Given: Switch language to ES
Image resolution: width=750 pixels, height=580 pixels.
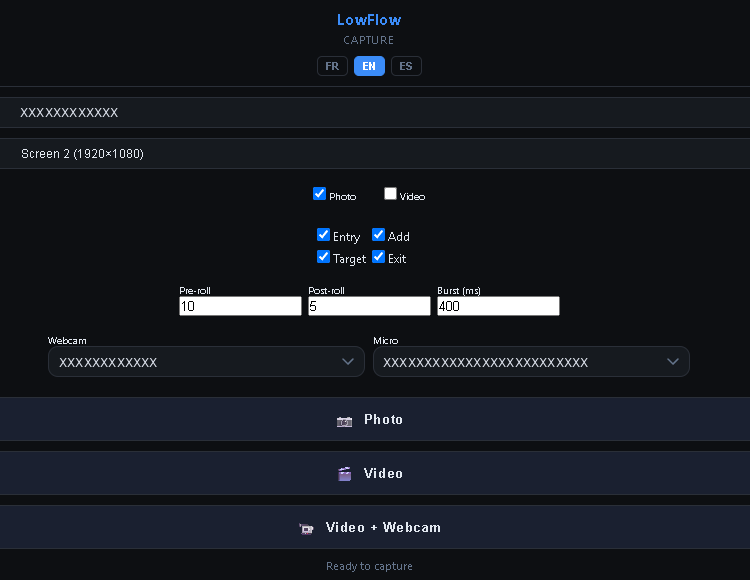Looking at the screenshot, I should point(406,66).
